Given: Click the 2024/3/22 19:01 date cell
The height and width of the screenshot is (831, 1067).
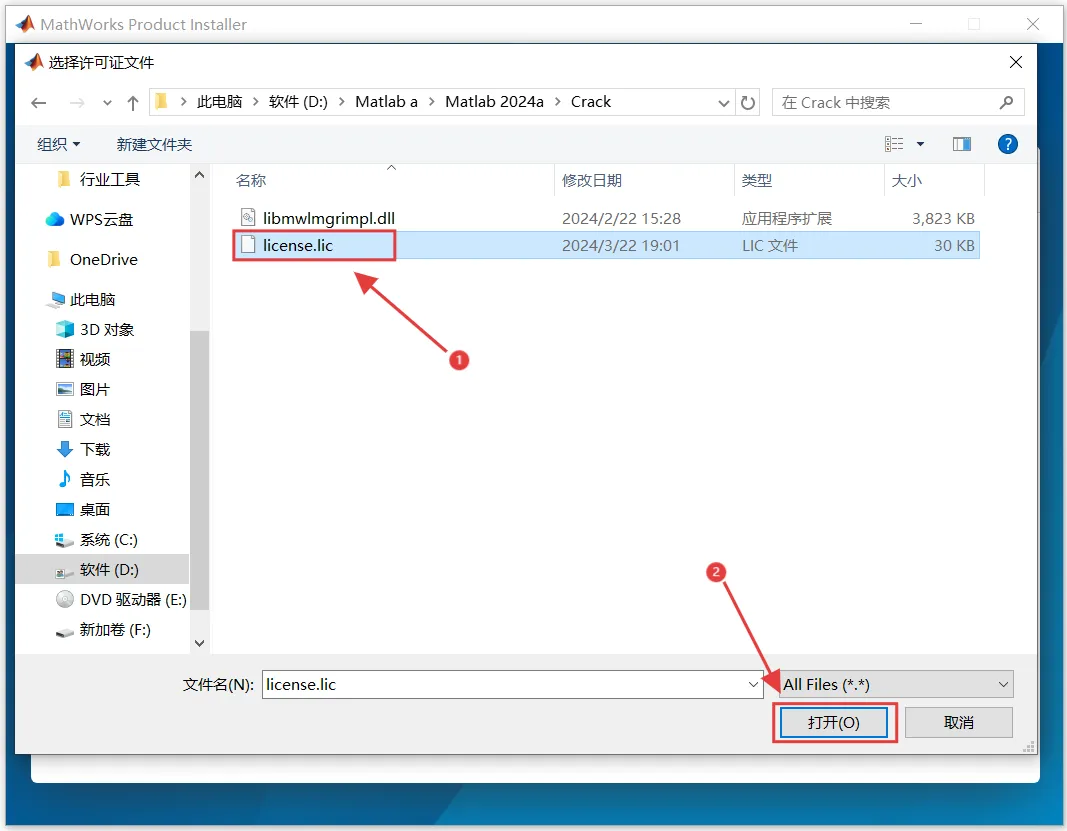Looking at the screenshot, I should 621,246.
